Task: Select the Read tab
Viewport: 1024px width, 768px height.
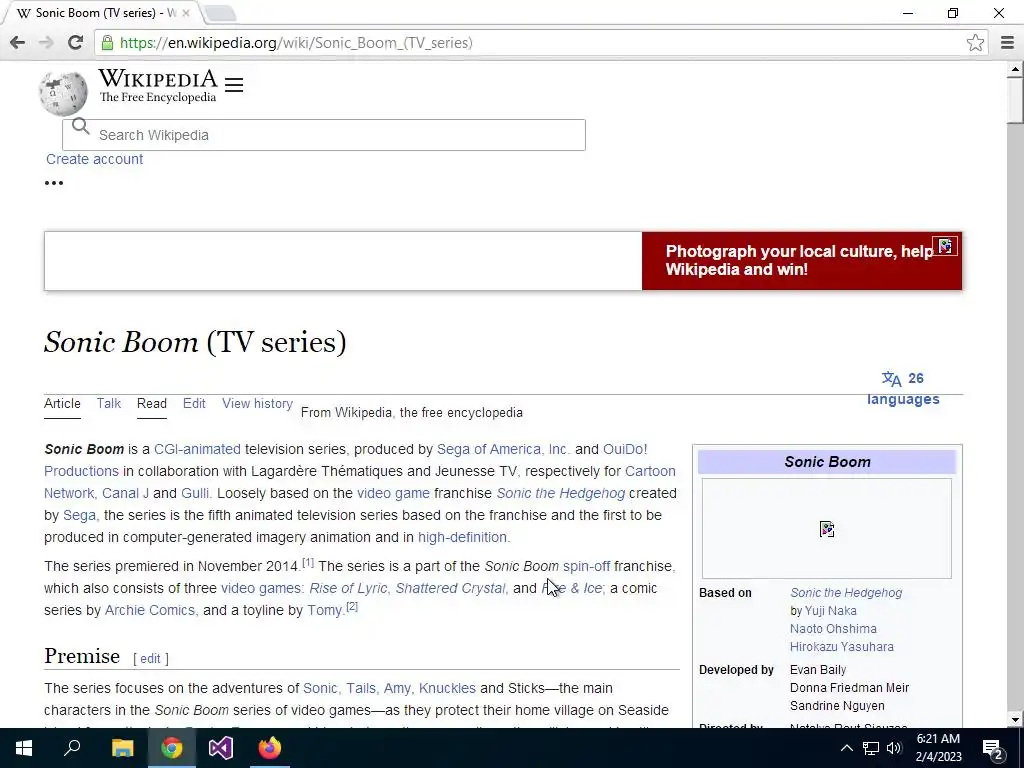Action: pyautogui.click(x=152, y=404)
